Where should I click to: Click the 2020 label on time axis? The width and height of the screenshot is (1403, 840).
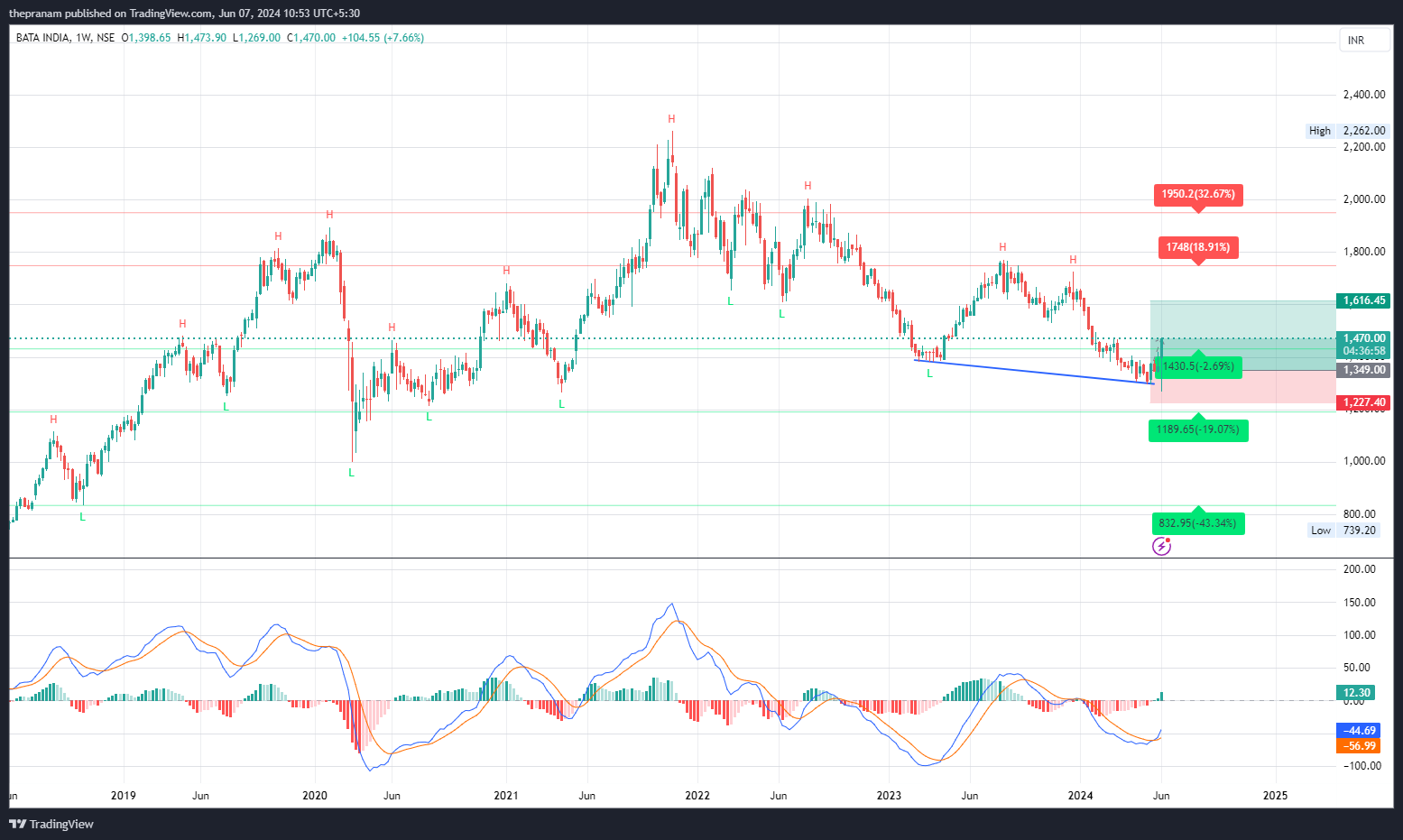point(315,796)
